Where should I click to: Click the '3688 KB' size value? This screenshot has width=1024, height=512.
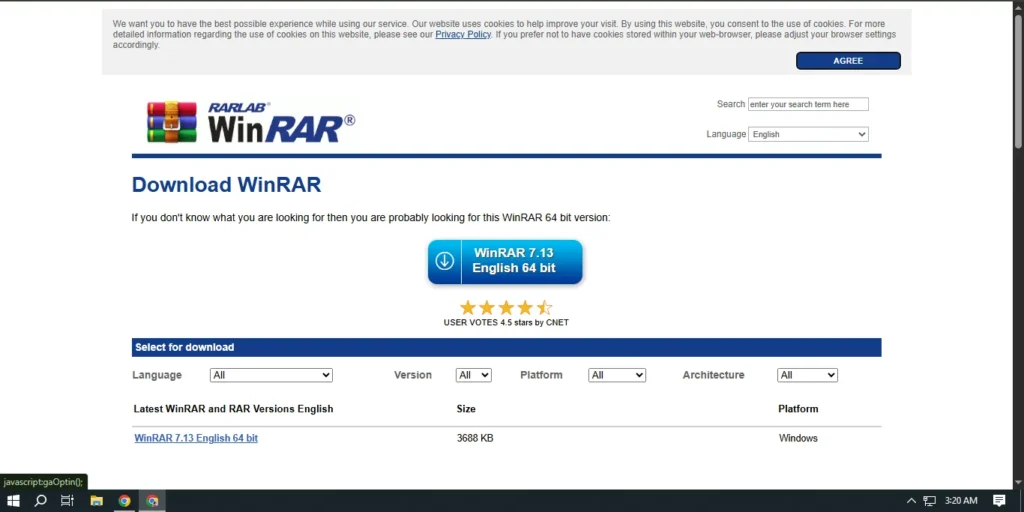[x=475, y=438]
